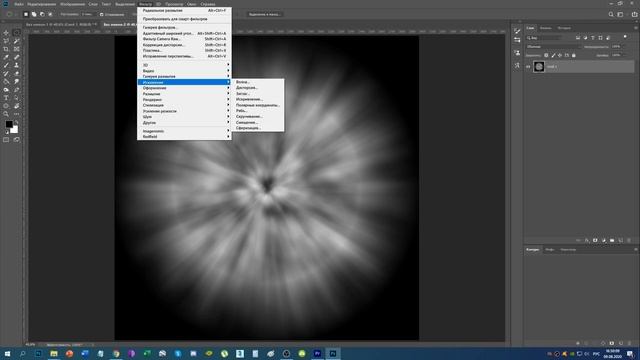Click the intersect with selection icon
The width and height of the screenshot is (640, 360).
50,14
